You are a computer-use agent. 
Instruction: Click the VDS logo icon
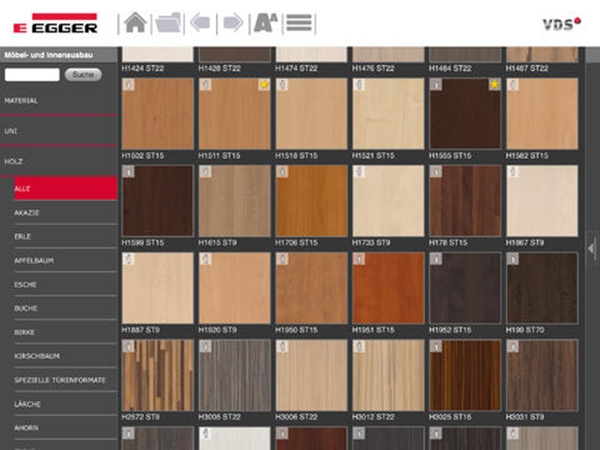(561, 23)
